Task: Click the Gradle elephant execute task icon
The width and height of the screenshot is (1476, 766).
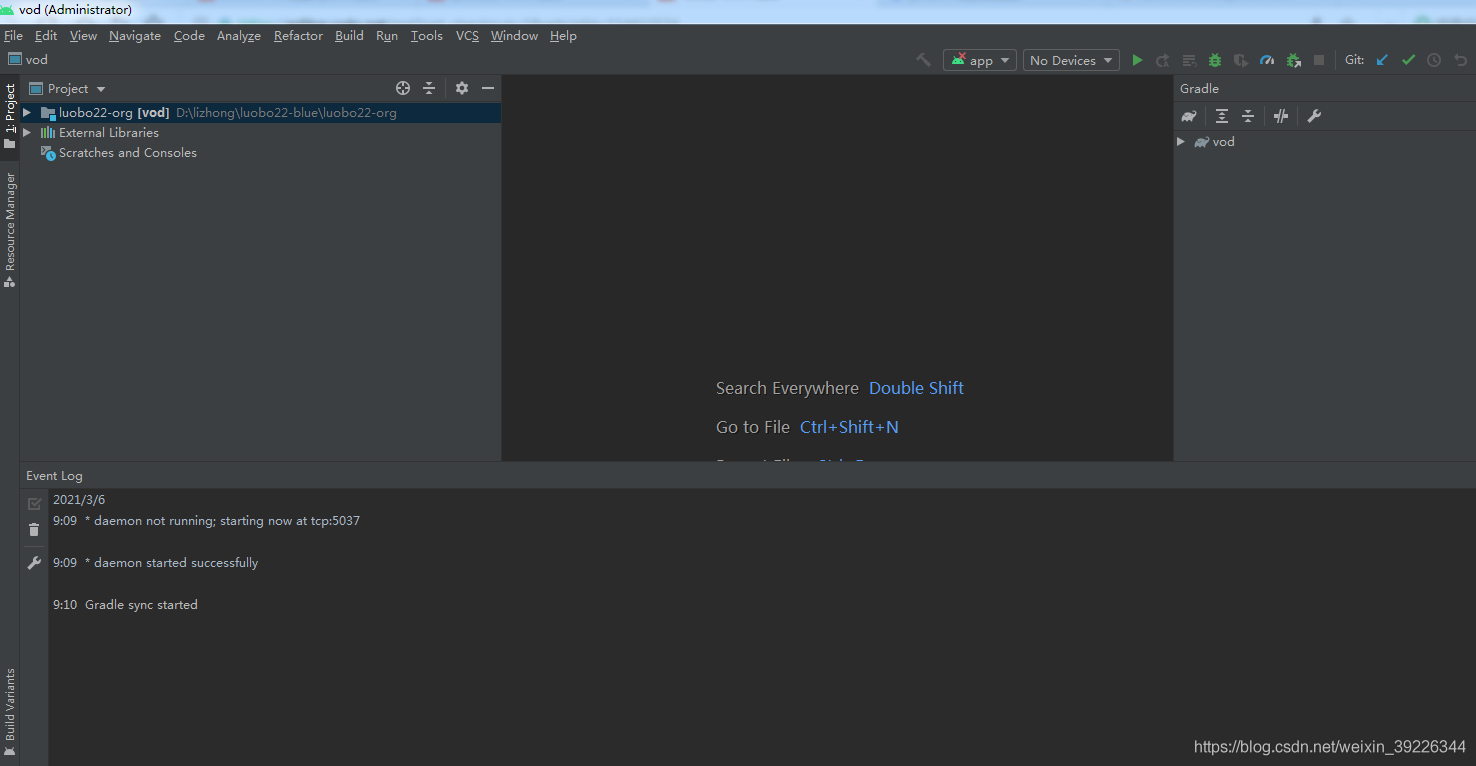Action: pyautogui.click(x=1189, y=116)
